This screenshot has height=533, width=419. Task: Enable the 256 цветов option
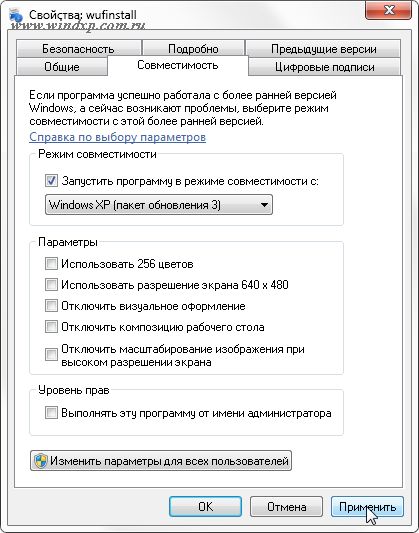tap(51, 263)
